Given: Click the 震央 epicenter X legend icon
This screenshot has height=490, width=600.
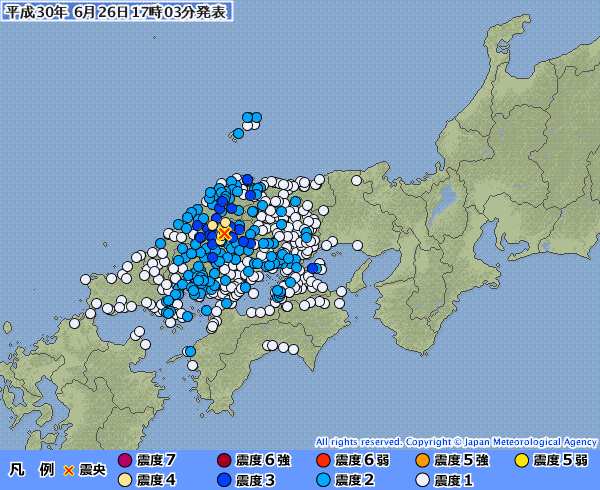Looking at the screenshot, I should [68, 470].
